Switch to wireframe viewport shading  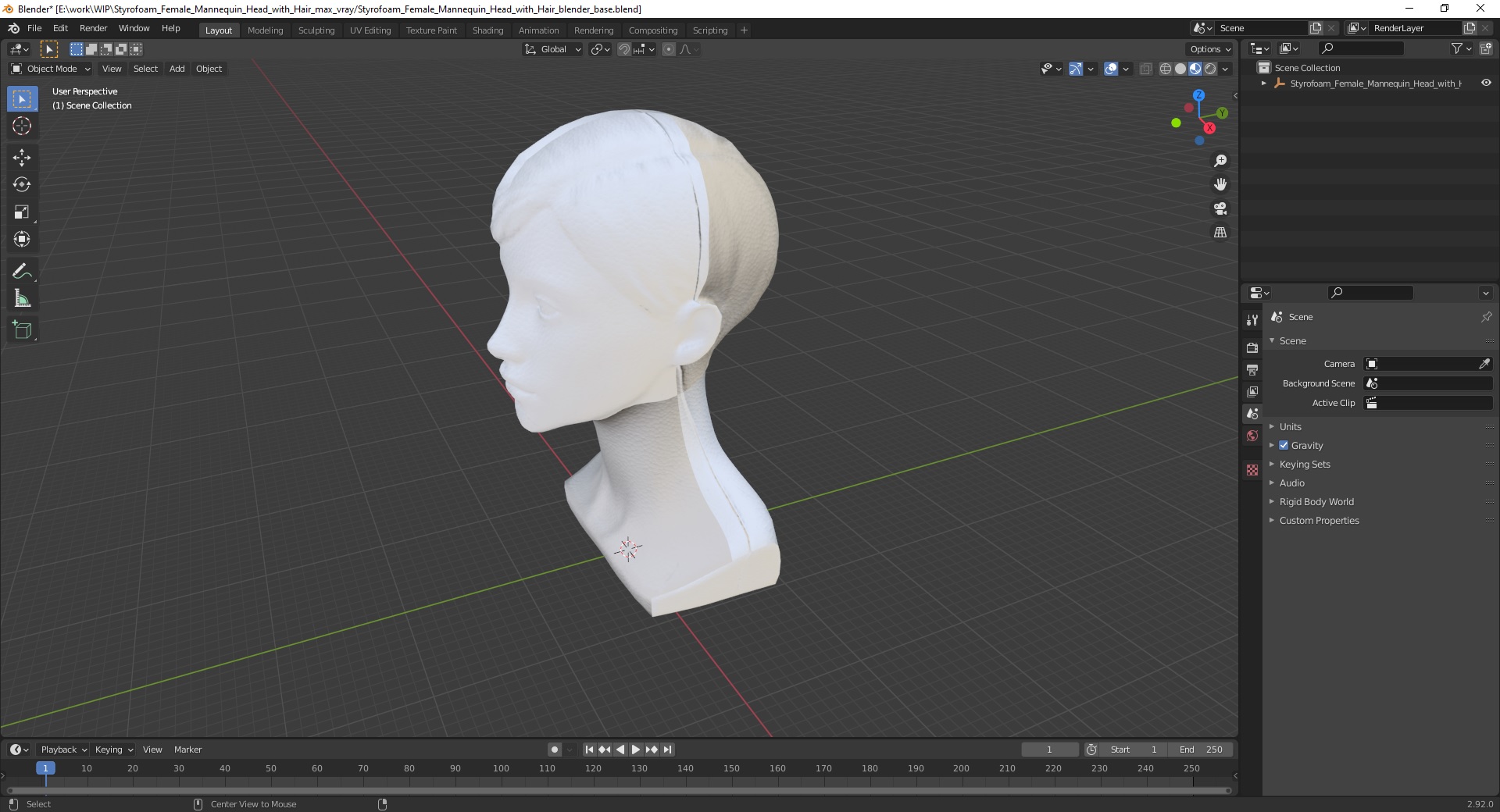point(1166,69)
